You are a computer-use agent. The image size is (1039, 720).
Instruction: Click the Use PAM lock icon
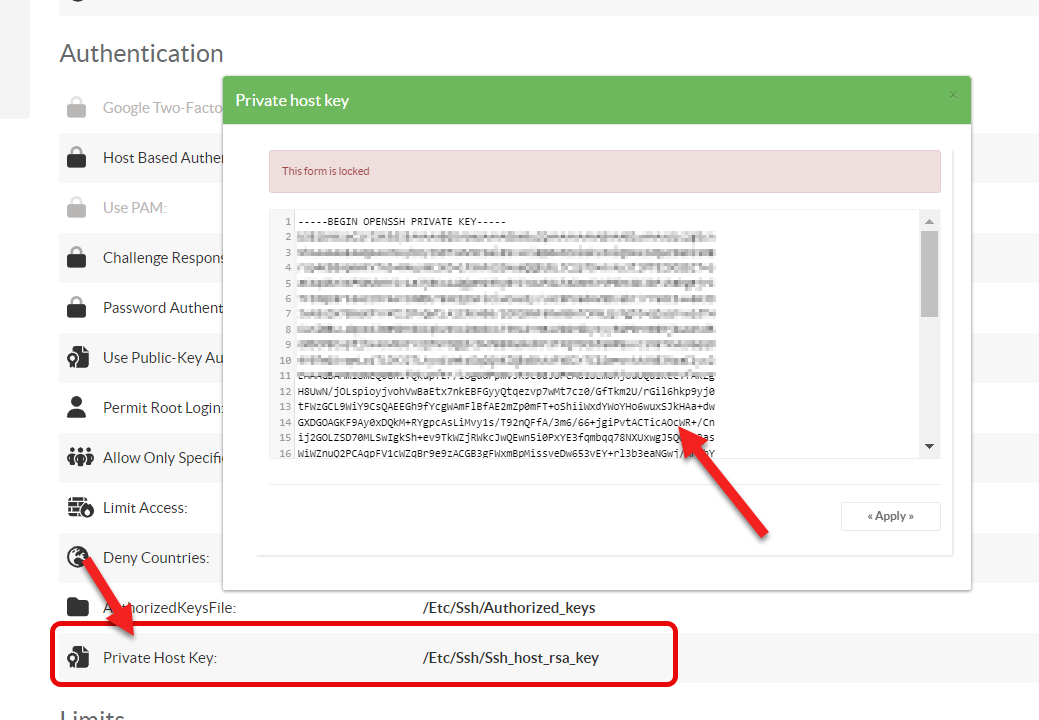point(76,208)
